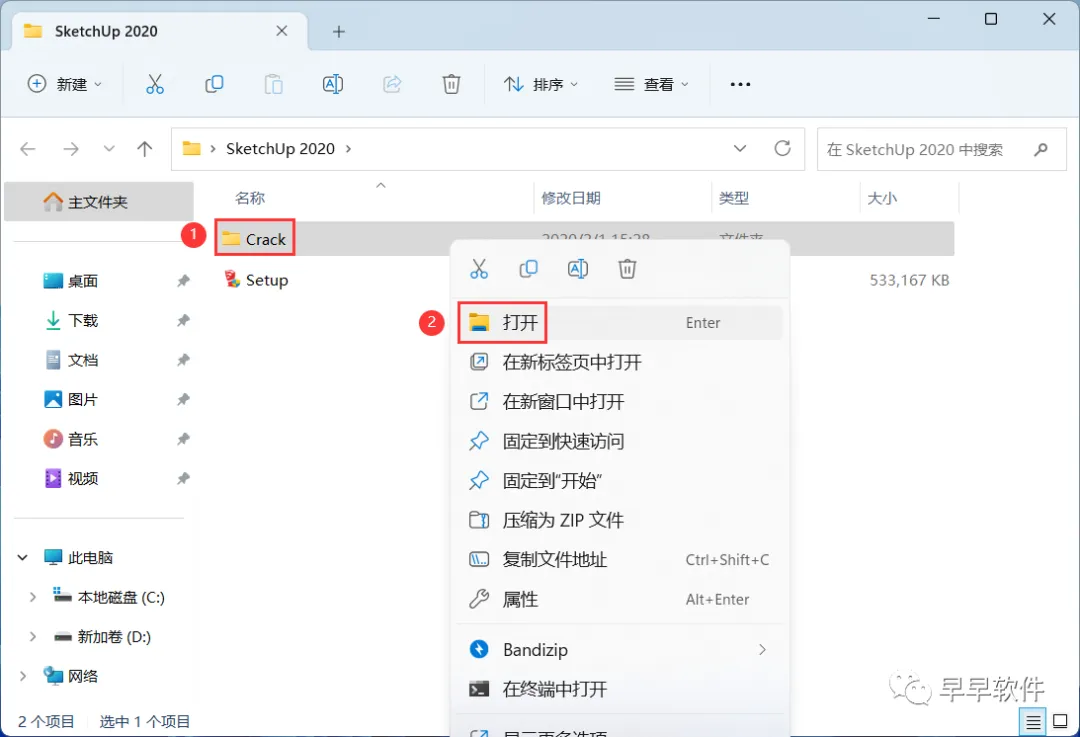The height and width of the screenshot is (737, 1080).
Task: Unpin Music (音乐) from quick access
Action: coord(183,439)
